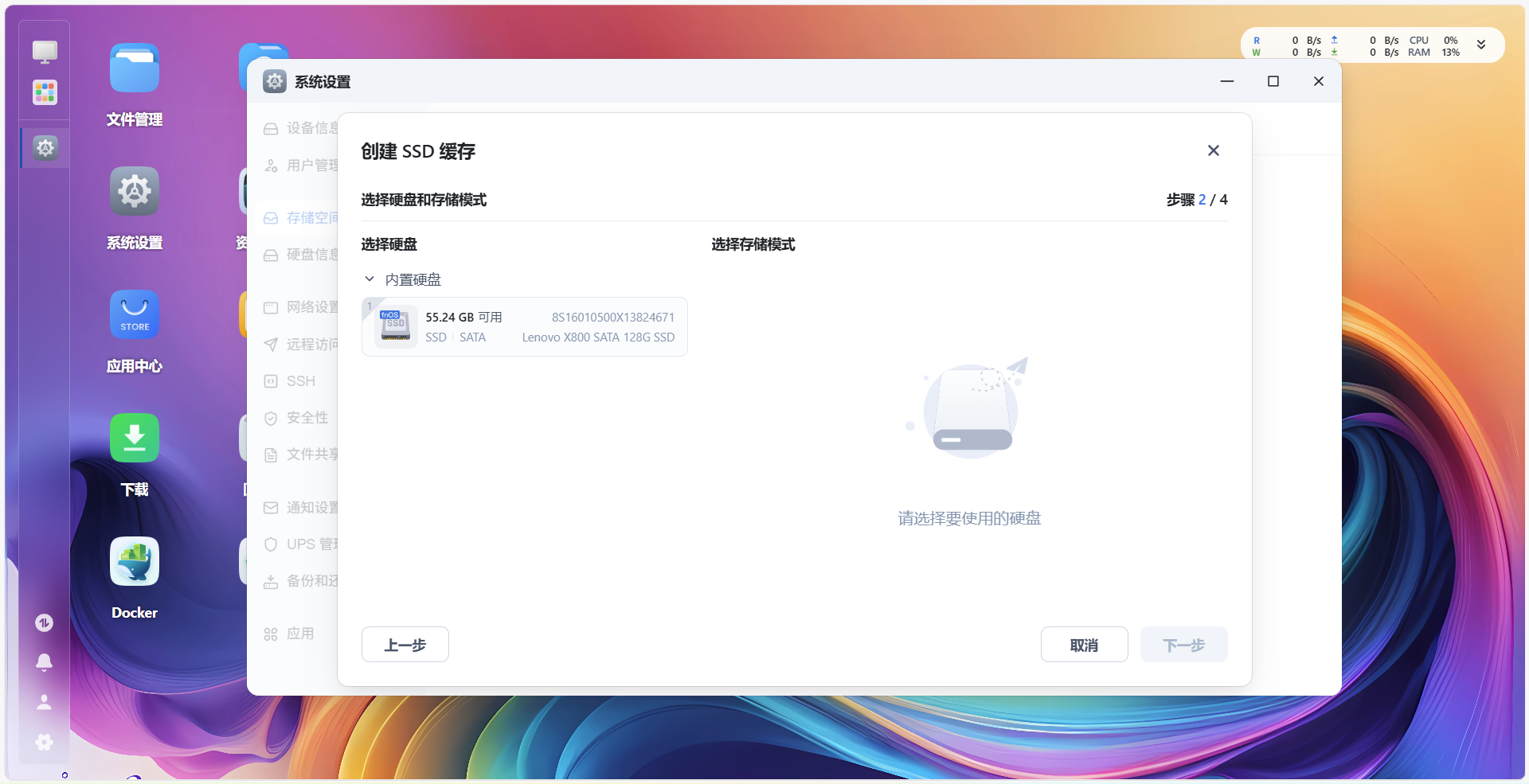1529x784 pixels.
Task: Click the 选择存储模式 heading
Action: (753, 244)
